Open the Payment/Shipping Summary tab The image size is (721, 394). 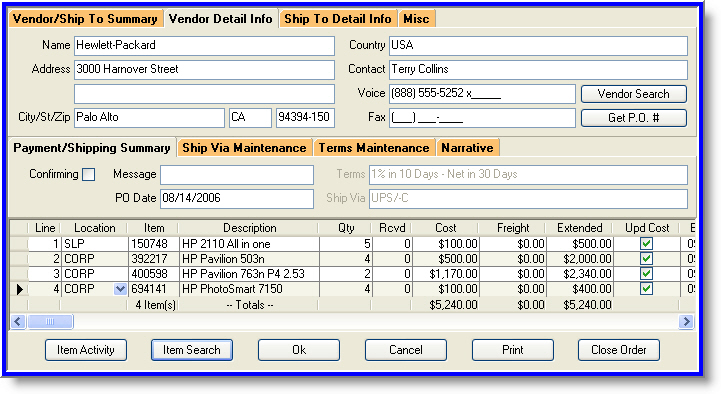click(92, 148)
